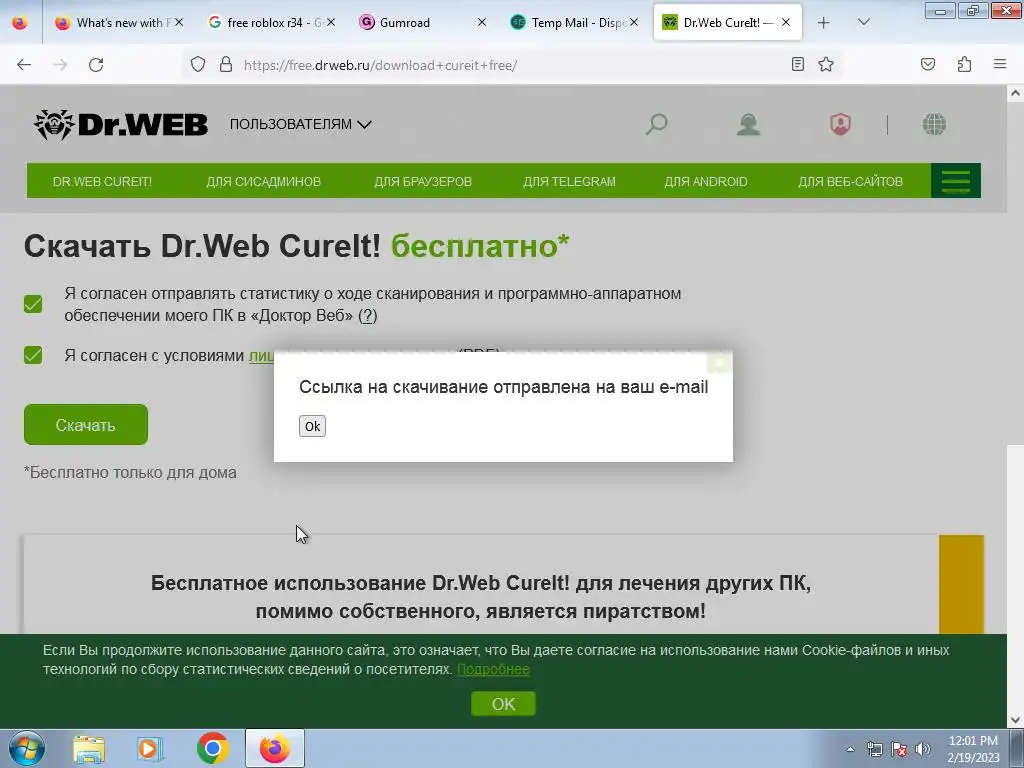
Task: Go back to previous page
Action: 24,65
